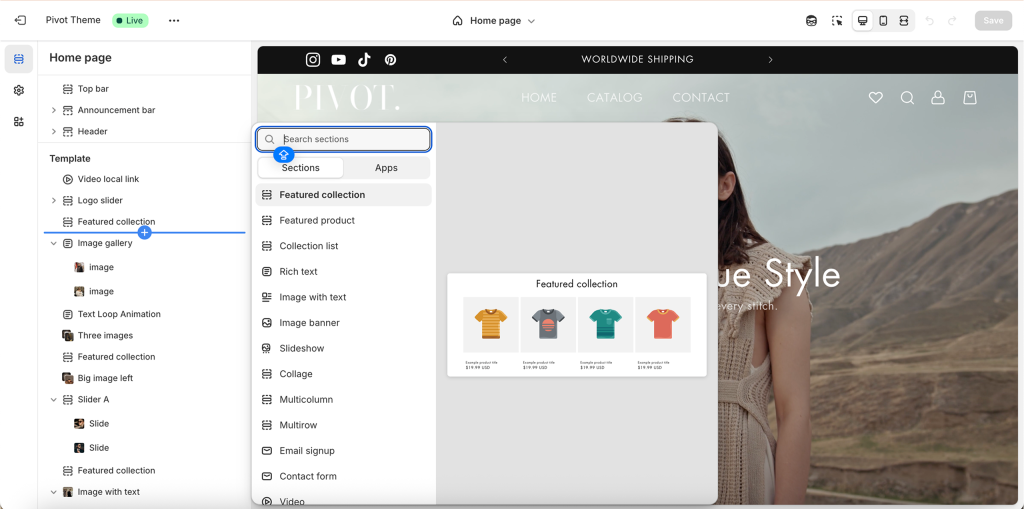The height and width of the screenshot is (509, 1024).
Task: Click the HOME nav link
Action: coord(539,98)
